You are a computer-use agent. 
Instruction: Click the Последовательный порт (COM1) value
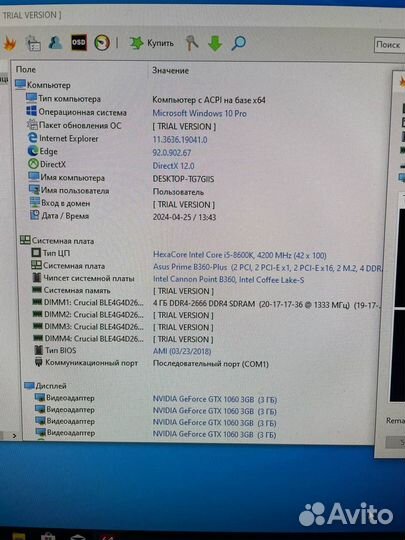pyautogui.click(x=211, y=364)
